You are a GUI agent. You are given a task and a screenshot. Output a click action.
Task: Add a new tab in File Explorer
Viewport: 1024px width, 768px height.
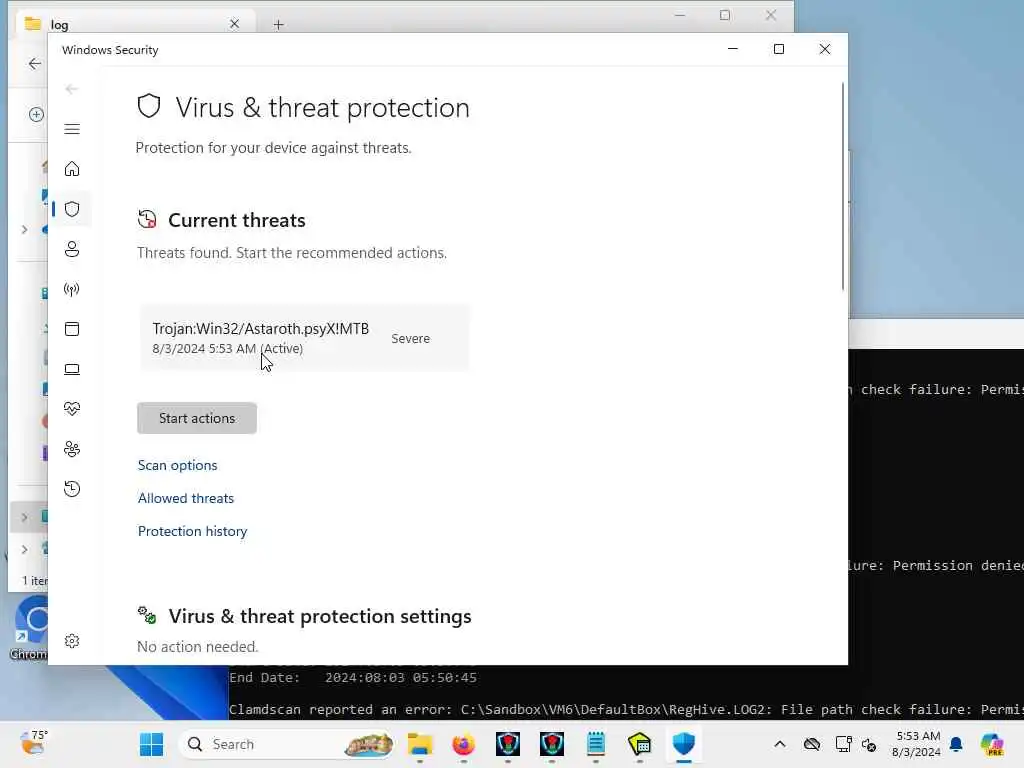click(x=278, y=24)
